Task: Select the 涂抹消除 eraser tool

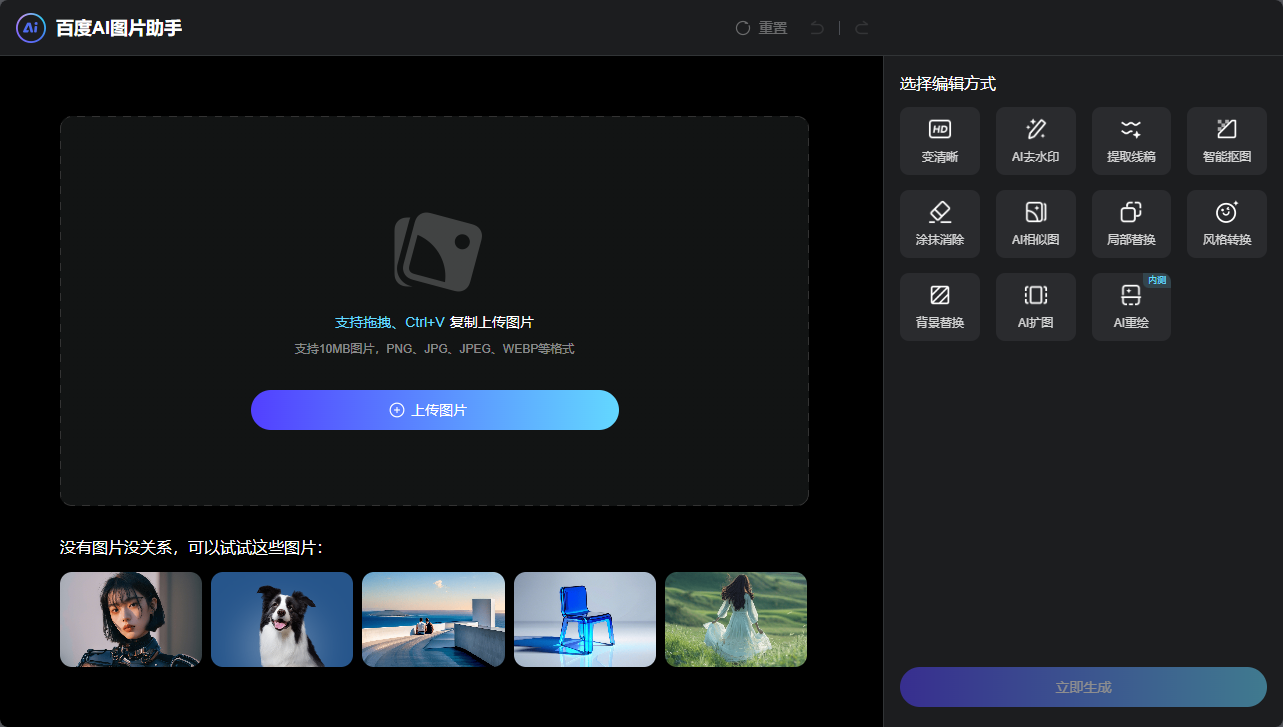Action: (939, 224)
